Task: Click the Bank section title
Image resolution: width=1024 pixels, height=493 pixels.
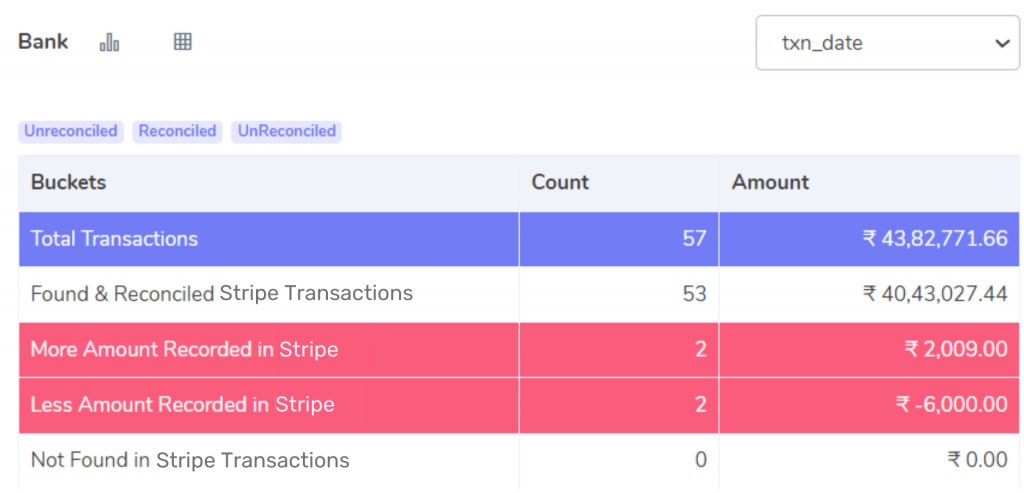Action: [x=43, y=42]
